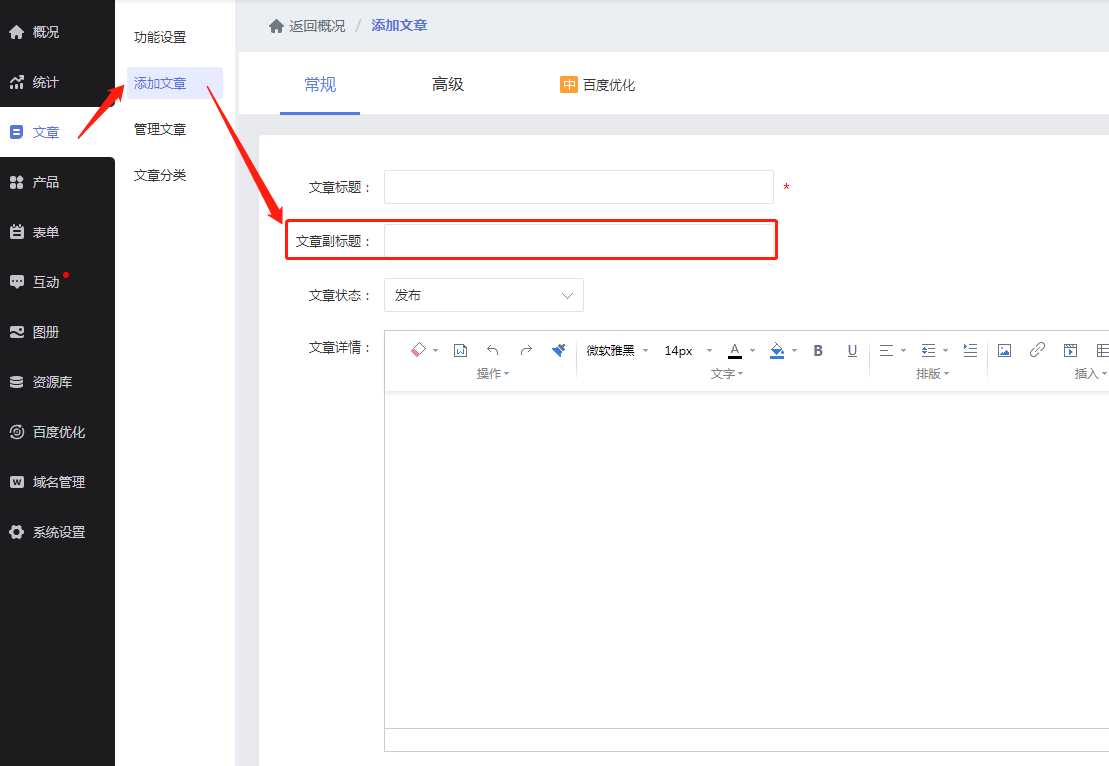The height and width of the screenshot is (766, 1109).
Task: Expand the 插入 group menu
Action: coord(1091,373)
